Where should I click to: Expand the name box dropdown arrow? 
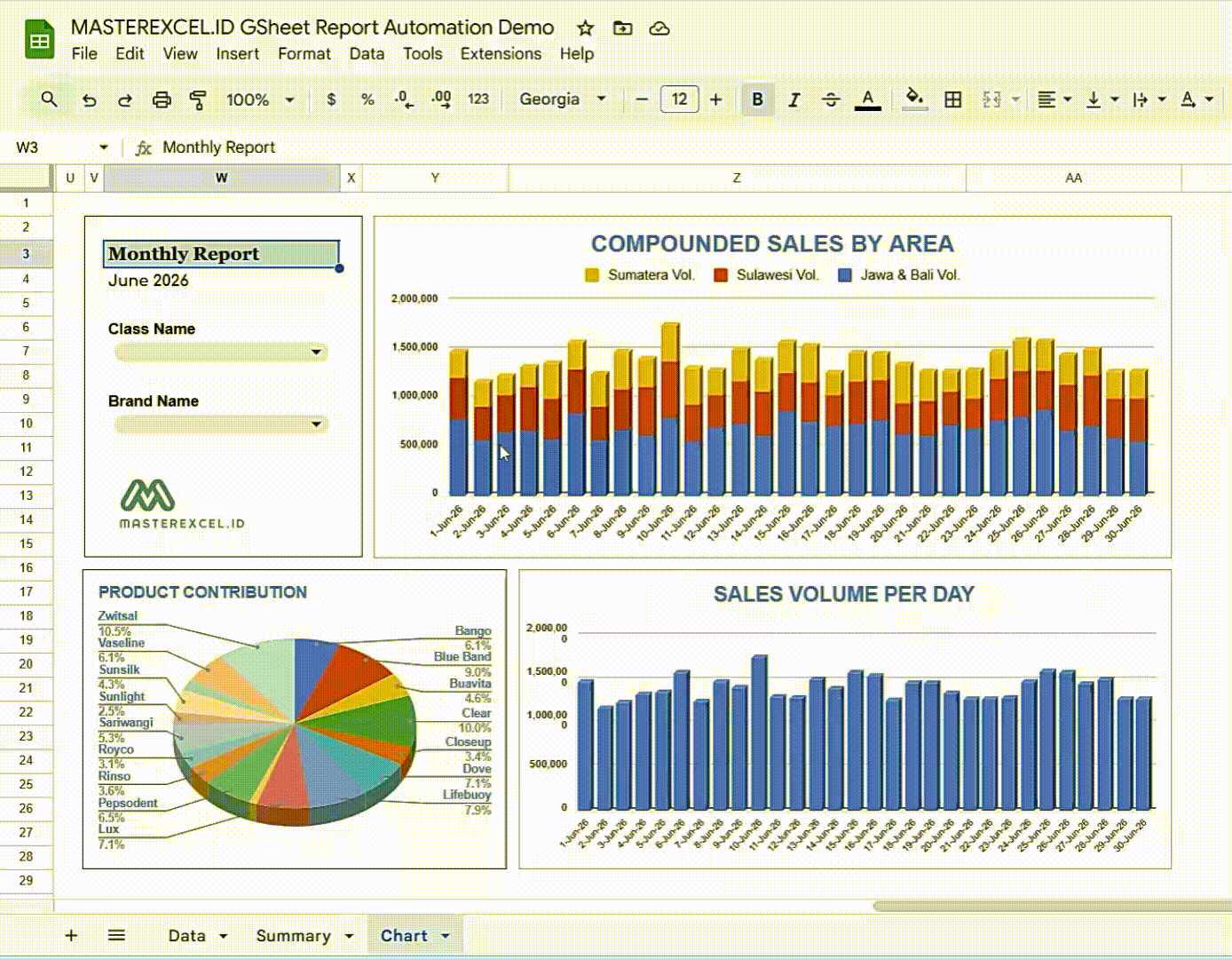(x=104, y=147)
